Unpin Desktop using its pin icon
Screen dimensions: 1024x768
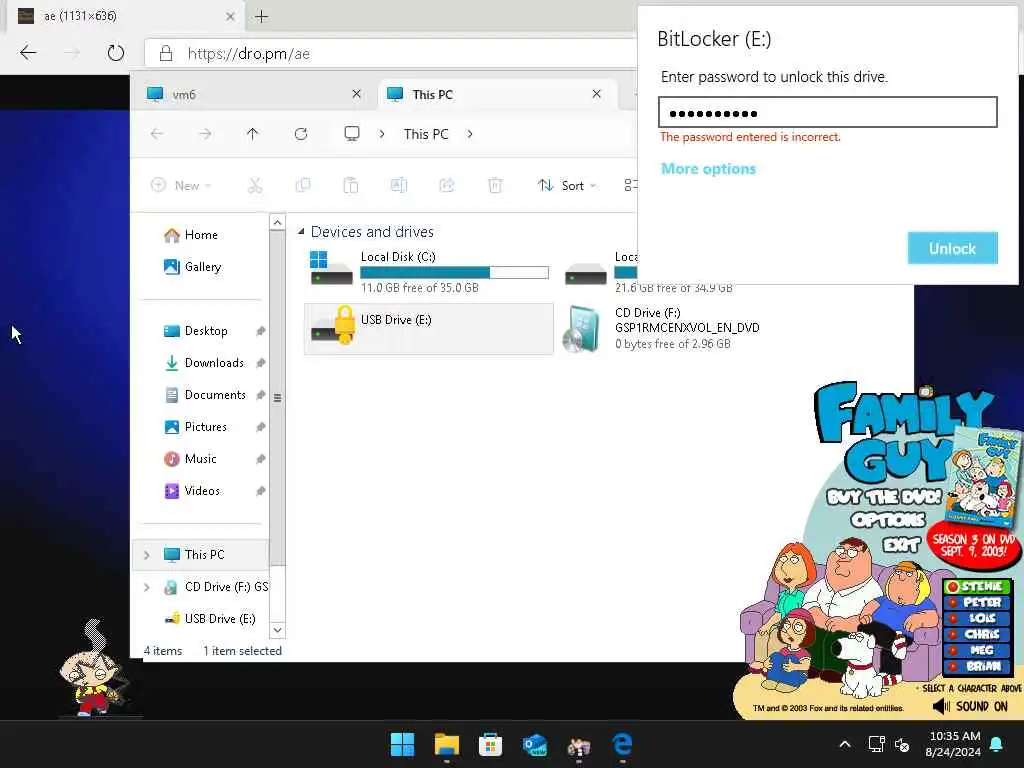tap(261, 330)
